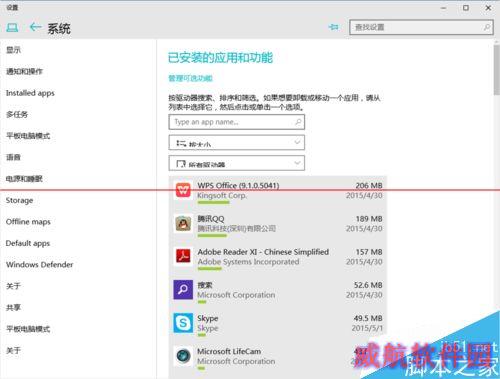
Task: Click the 52.6 MB size value
Action: point(368,285)
